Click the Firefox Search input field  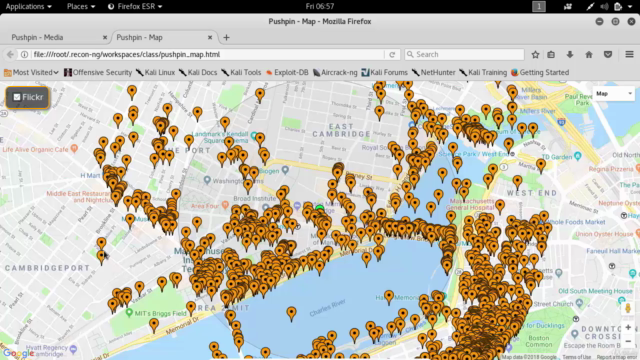(x=464, y=54)
